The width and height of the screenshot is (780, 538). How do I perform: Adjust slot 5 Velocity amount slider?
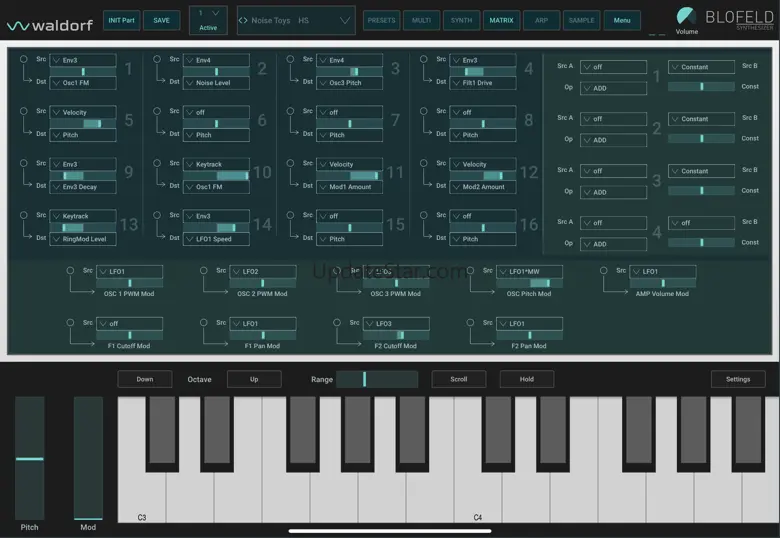(x=83, y=123)
